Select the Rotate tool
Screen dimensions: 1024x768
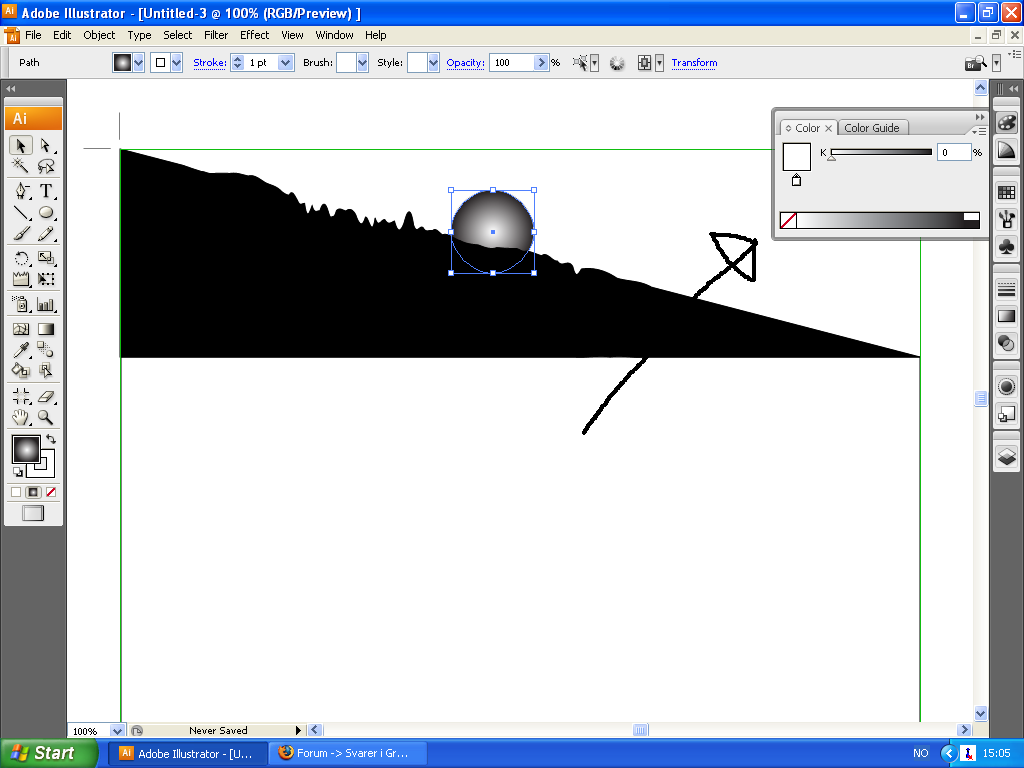click(21, 258)
